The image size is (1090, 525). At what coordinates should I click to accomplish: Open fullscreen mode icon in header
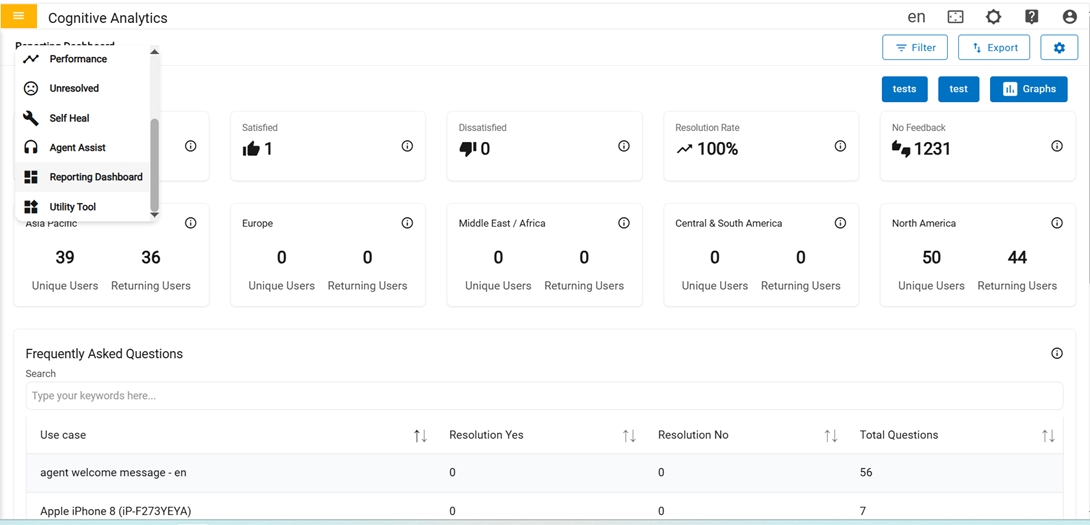tap(955, 17)
